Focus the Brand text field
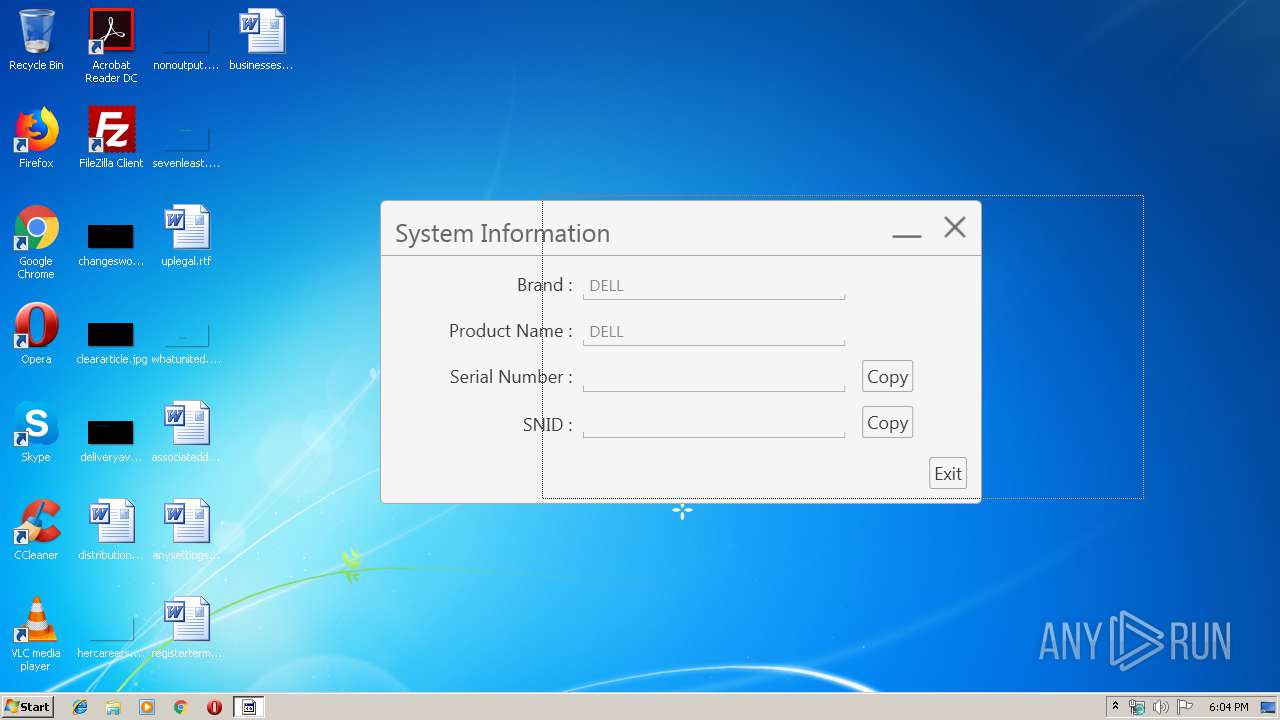1280x720 pixels. pos(714,286)
